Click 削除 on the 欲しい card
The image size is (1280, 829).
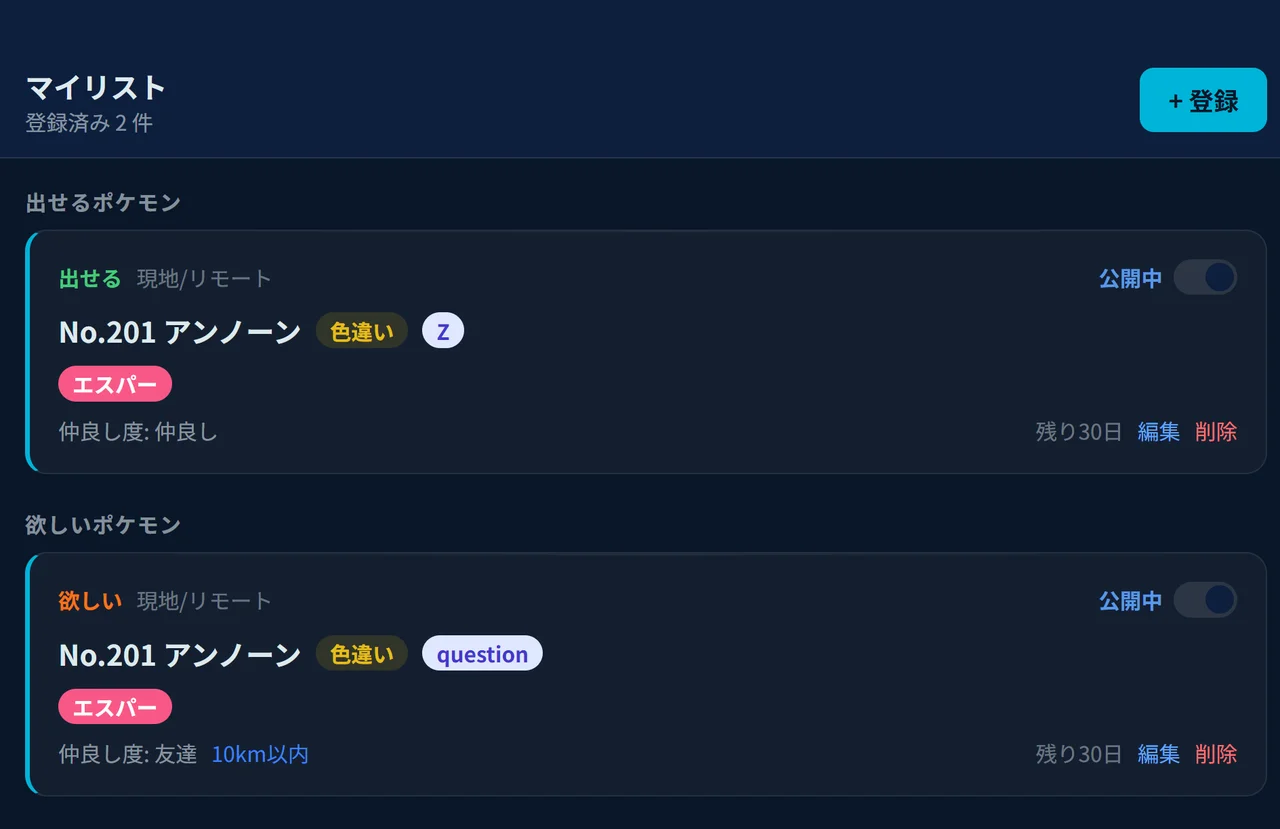point(1216,755)
